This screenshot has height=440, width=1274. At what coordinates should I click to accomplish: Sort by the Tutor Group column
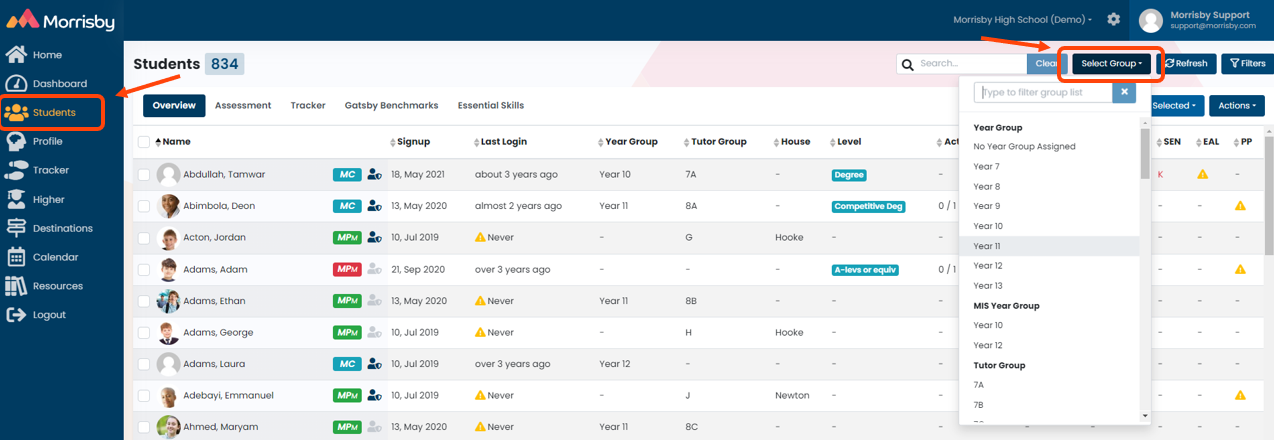coord(714,142)
